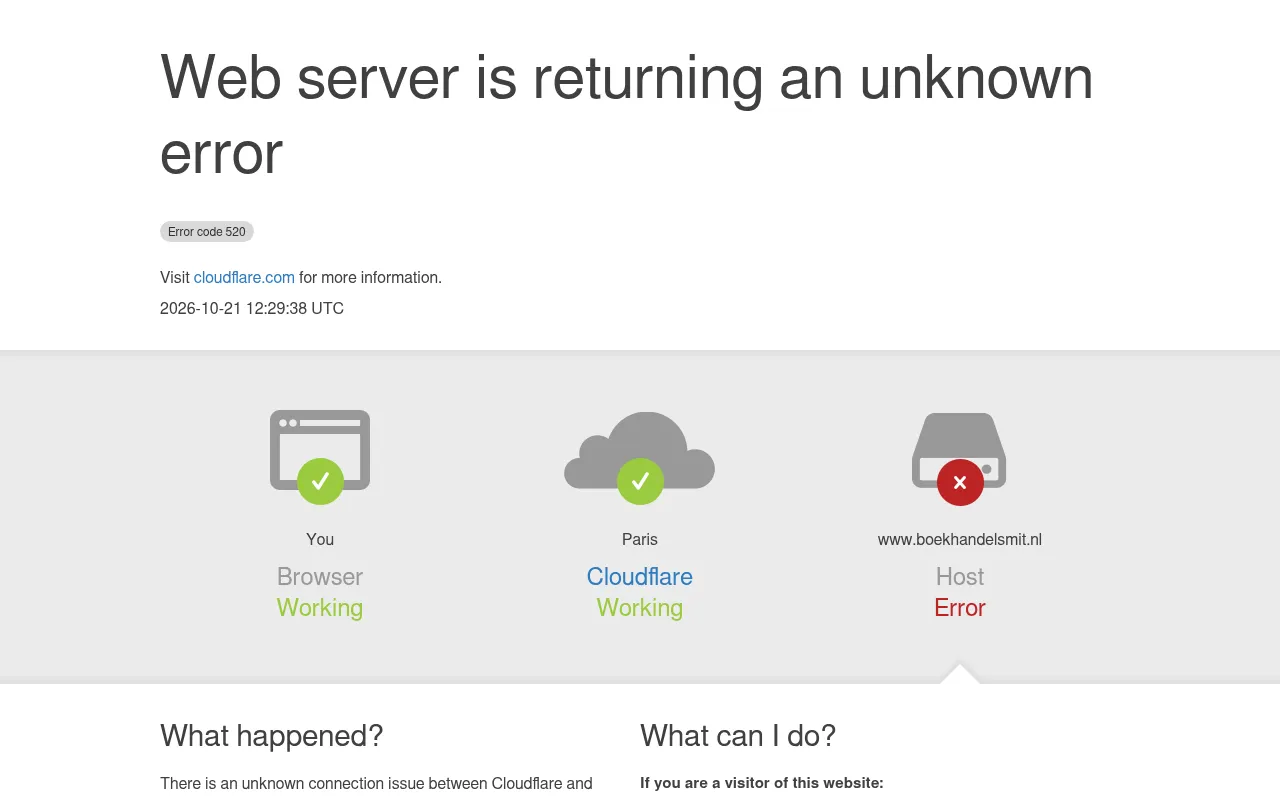This screenshot has height=800, width=1280.
Task: Click the www.boekhandelsmit.nl host name
Action: (x=960, y=539)
